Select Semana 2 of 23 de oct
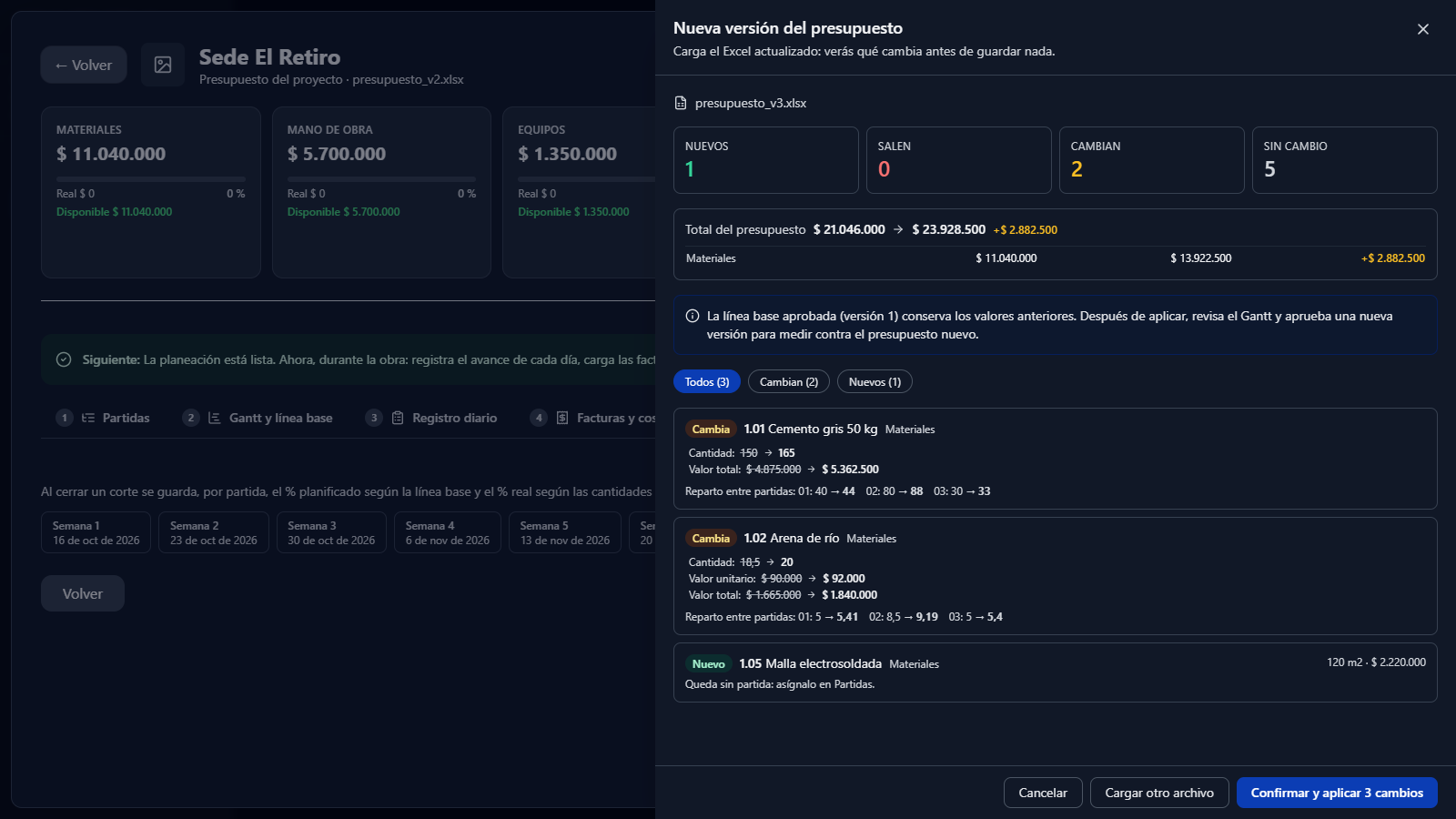1456x819 pixels. 214,532
